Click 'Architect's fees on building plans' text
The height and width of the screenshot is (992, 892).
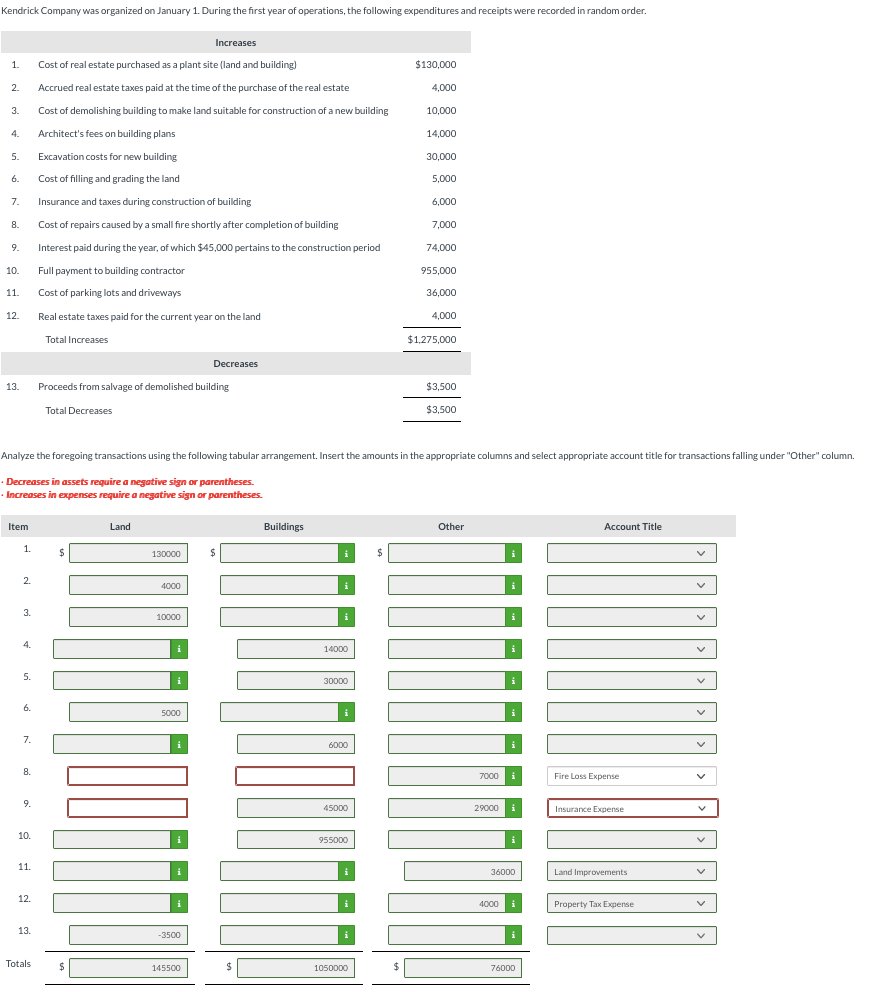click(x=106, y=133)
